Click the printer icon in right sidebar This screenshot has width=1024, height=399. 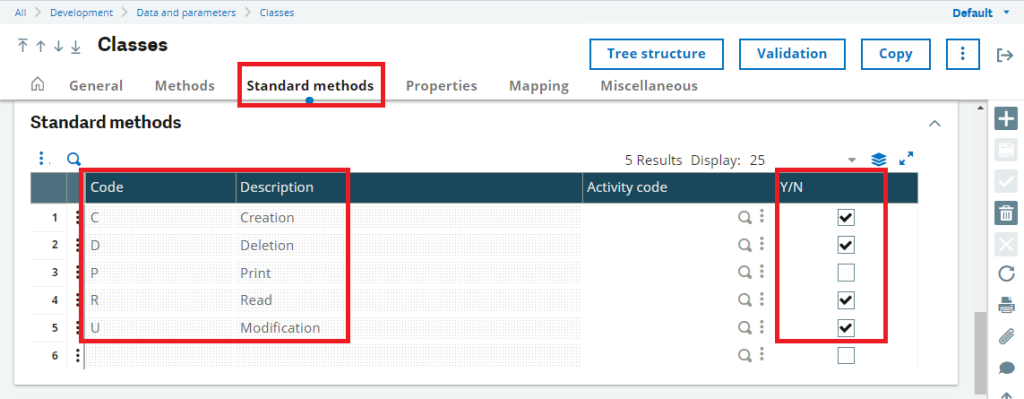[x=1006, y=305]
